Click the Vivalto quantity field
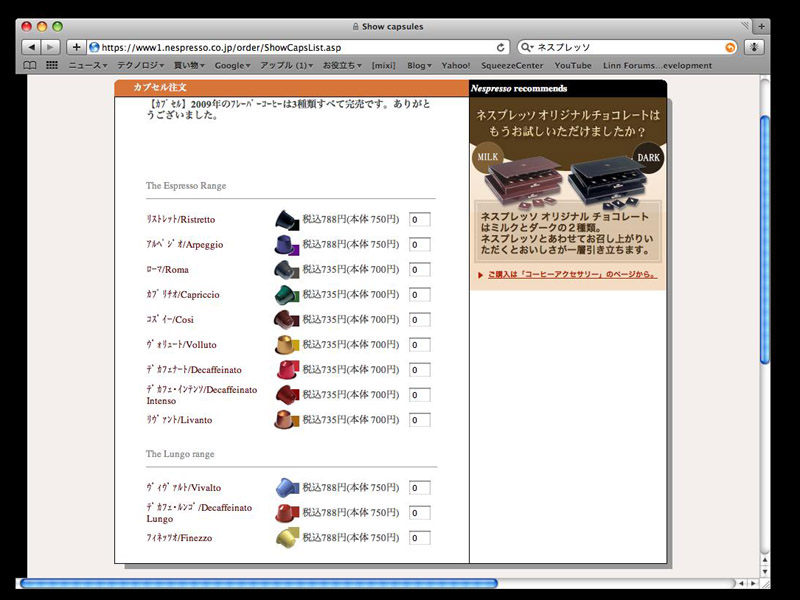800x600 pixels. (x=419, y=487)
